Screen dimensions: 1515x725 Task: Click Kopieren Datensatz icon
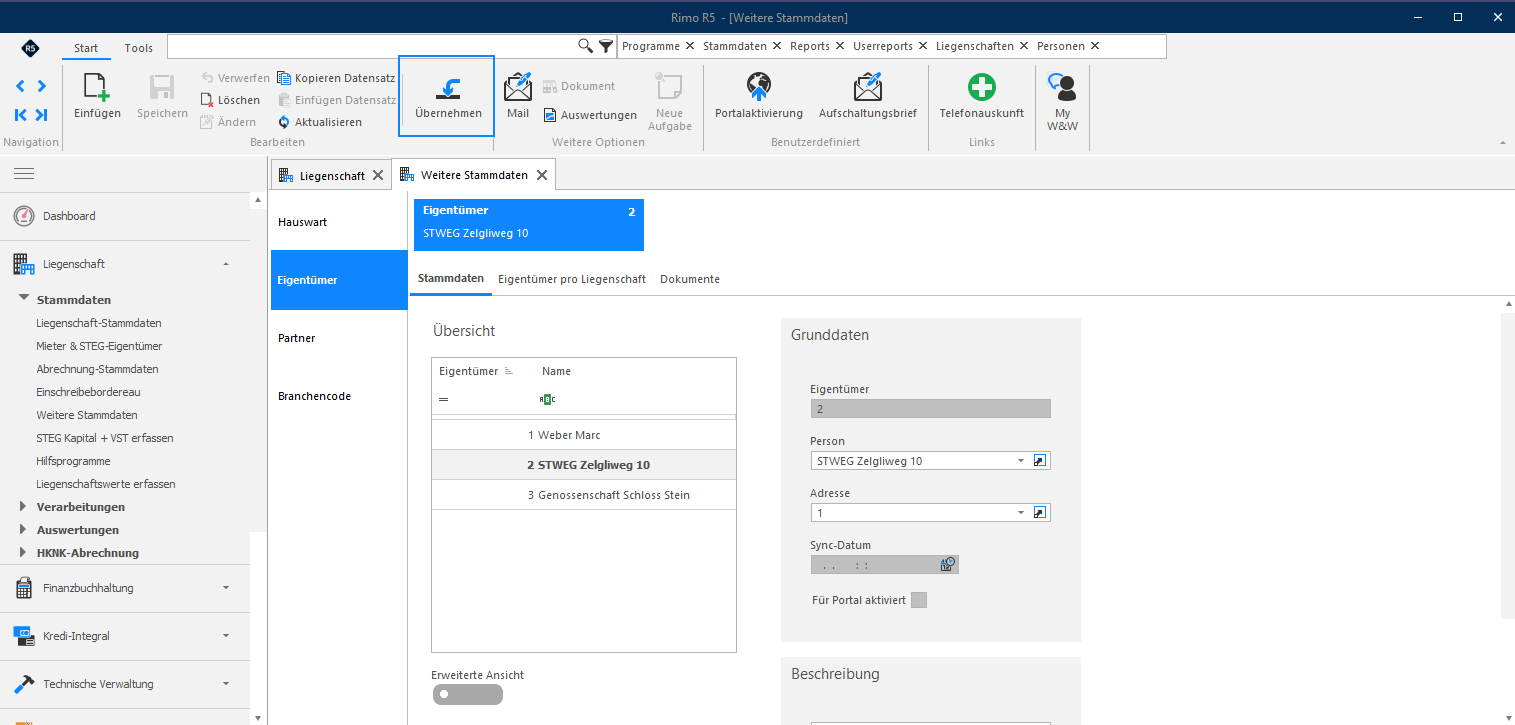pos(284,78)
